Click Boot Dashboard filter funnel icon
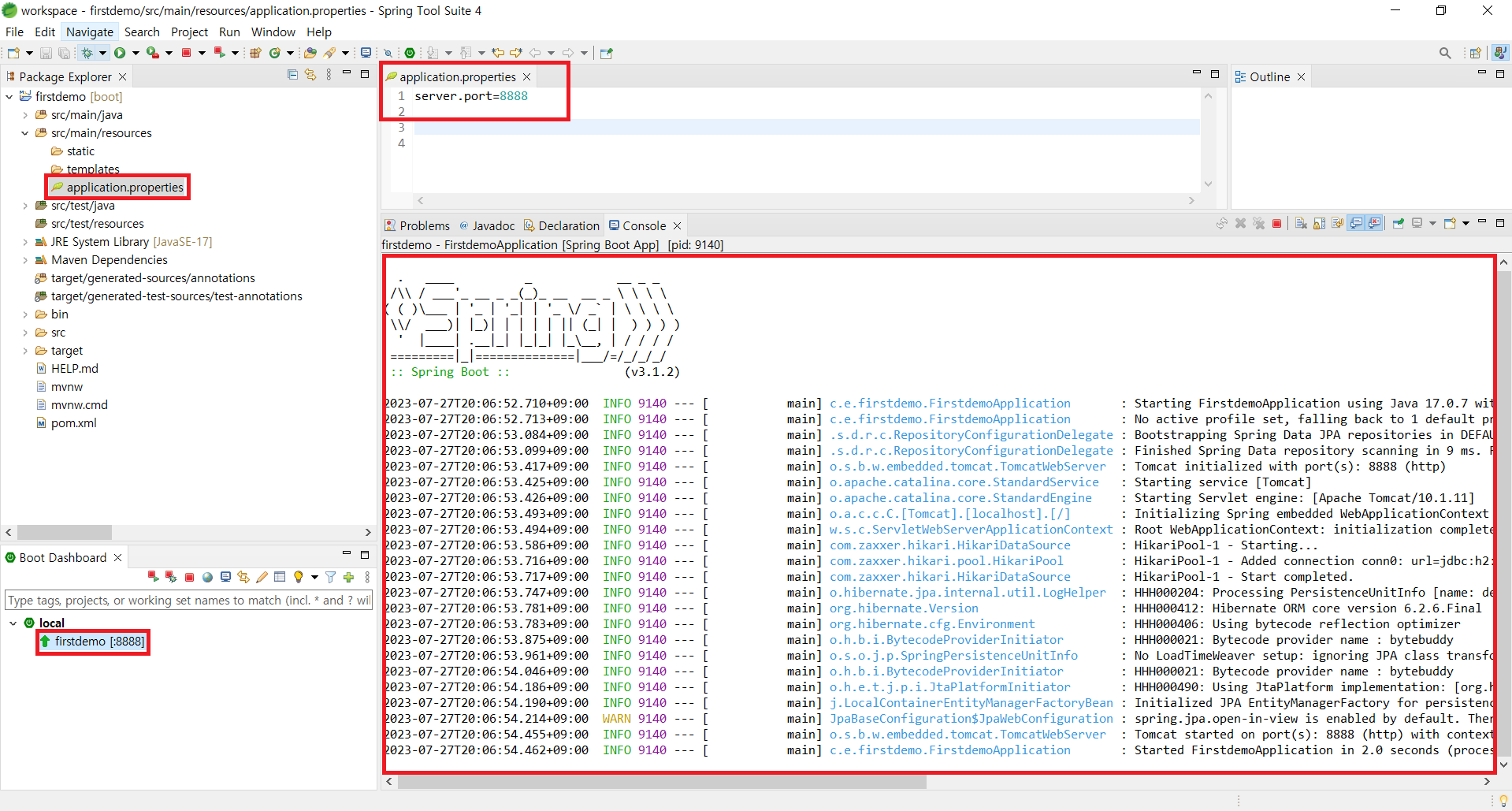The image size is (1512, 811). pos(331,577)
